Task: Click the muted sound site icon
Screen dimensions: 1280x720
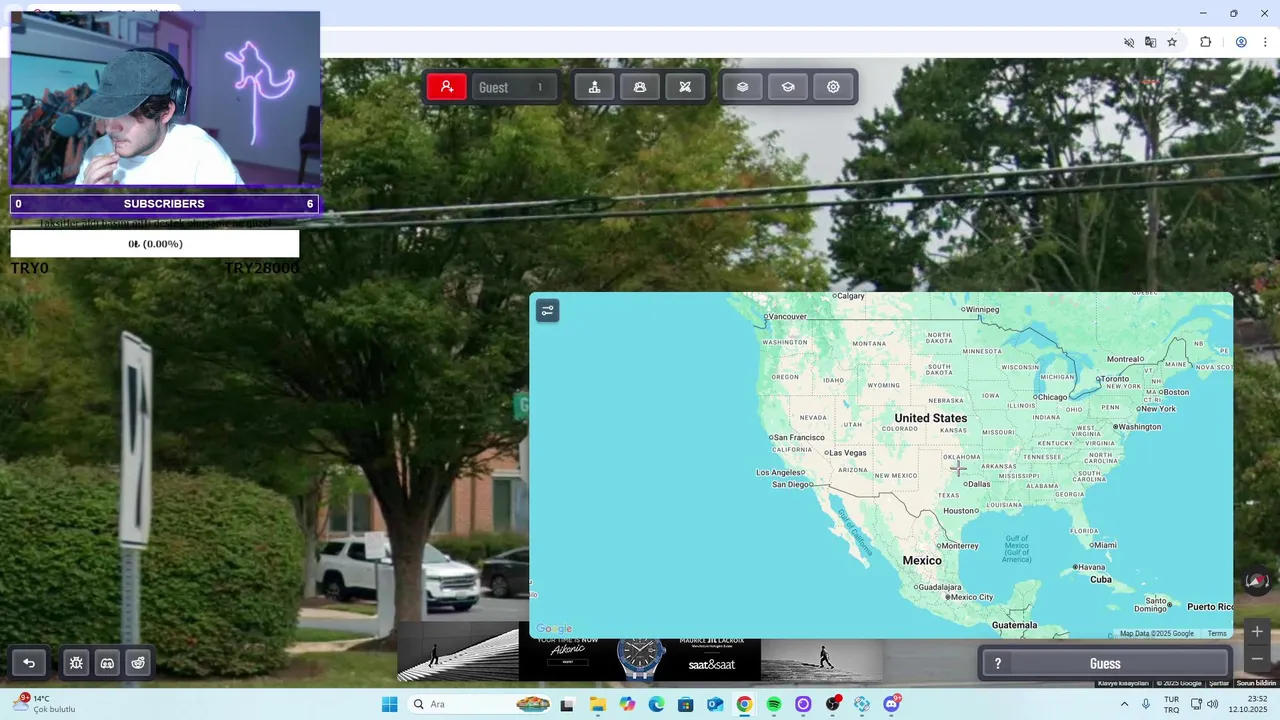Action: pos(1129,42)
